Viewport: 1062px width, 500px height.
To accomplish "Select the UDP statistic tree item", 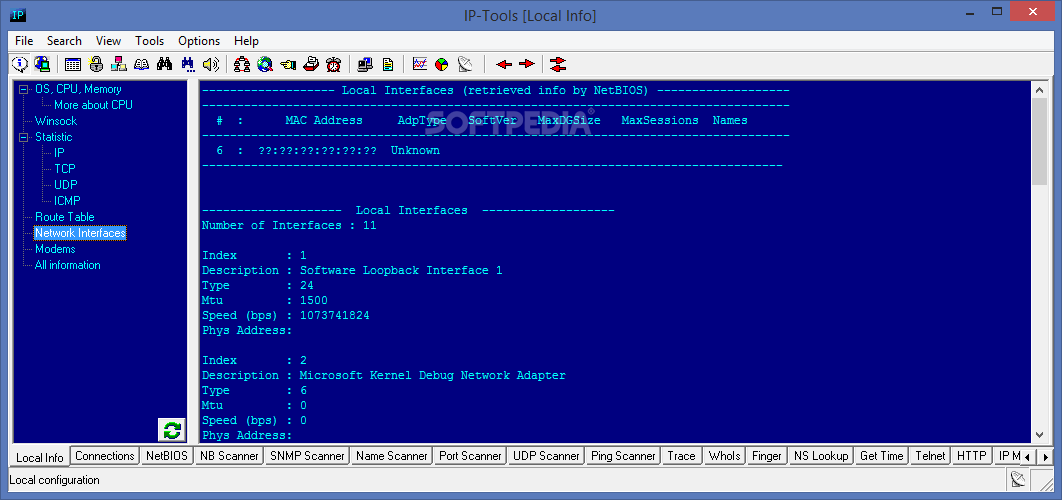I will coord(66,185).
